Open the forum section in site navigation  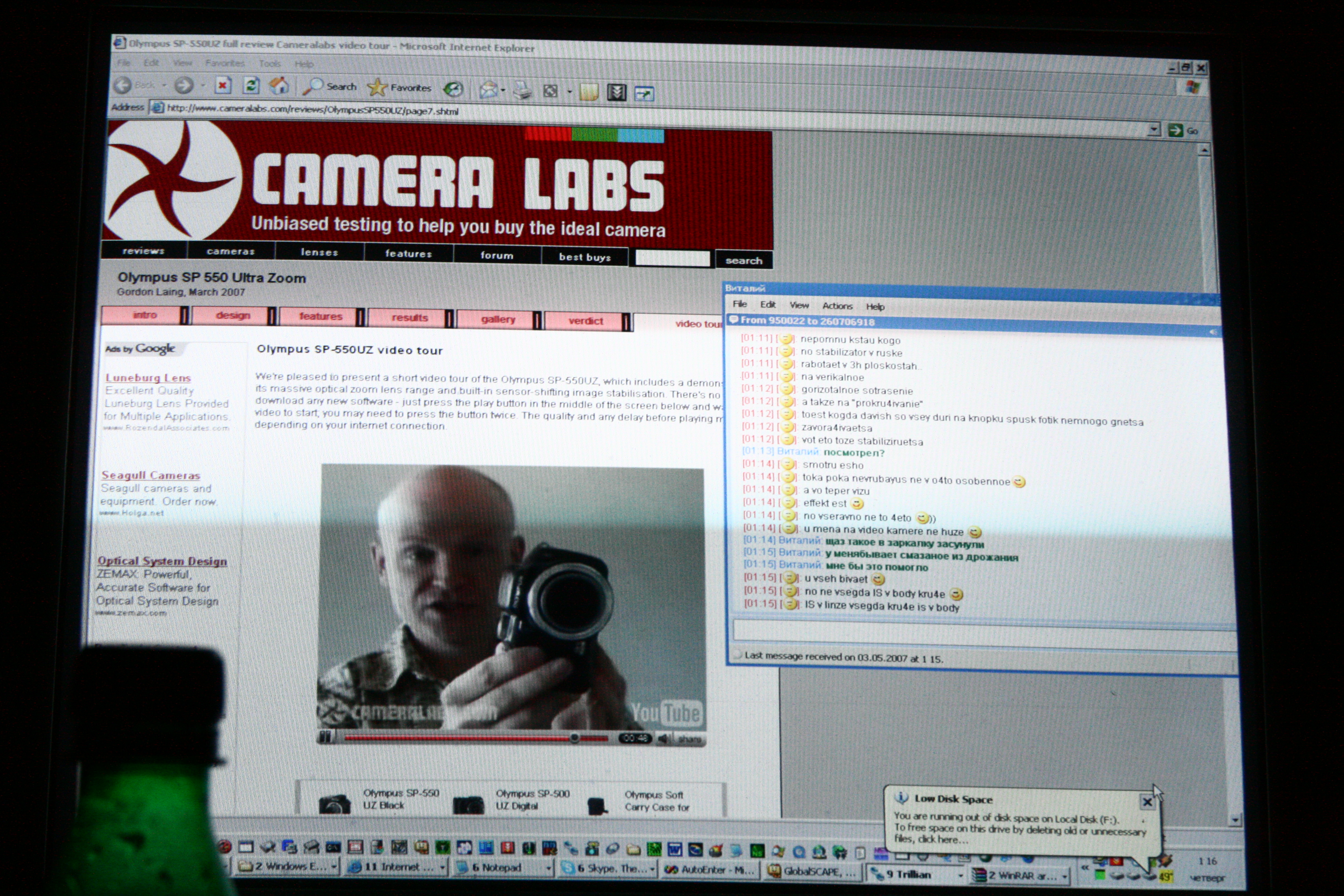coord(497,255)
